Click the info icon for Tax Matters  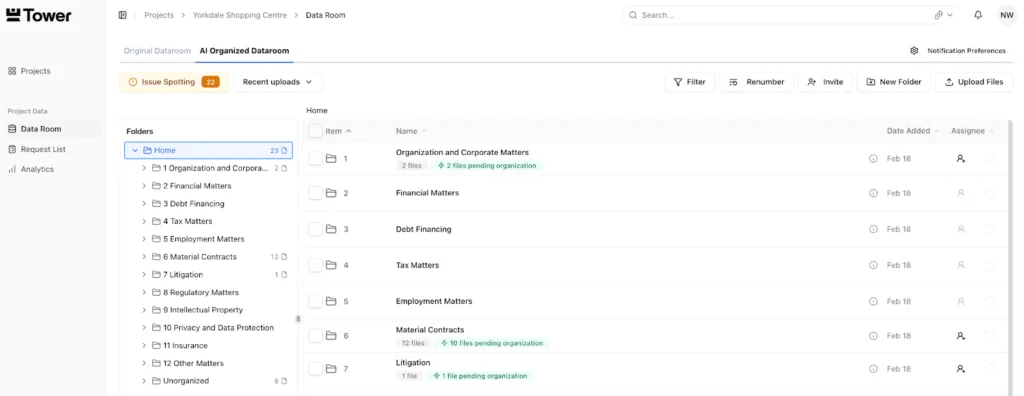click(873, 265)
